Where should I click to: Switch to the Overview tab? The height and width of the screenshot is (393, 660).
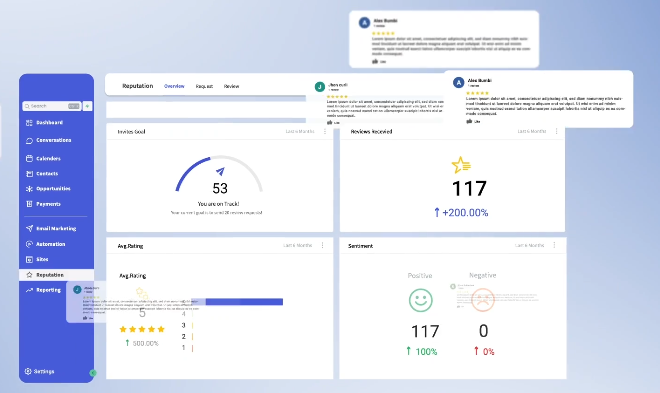(174, 86)
